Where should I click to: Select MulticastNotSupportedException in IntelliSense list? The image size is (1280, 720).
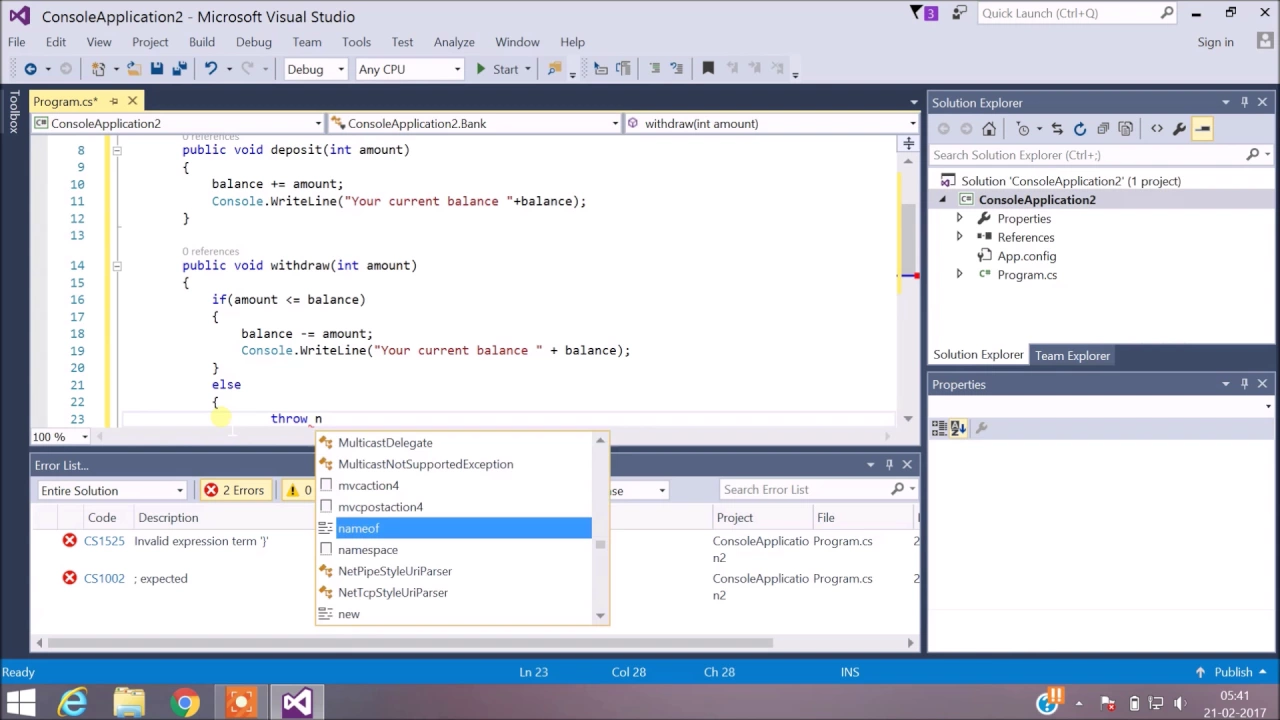click(x=455, y=464)
